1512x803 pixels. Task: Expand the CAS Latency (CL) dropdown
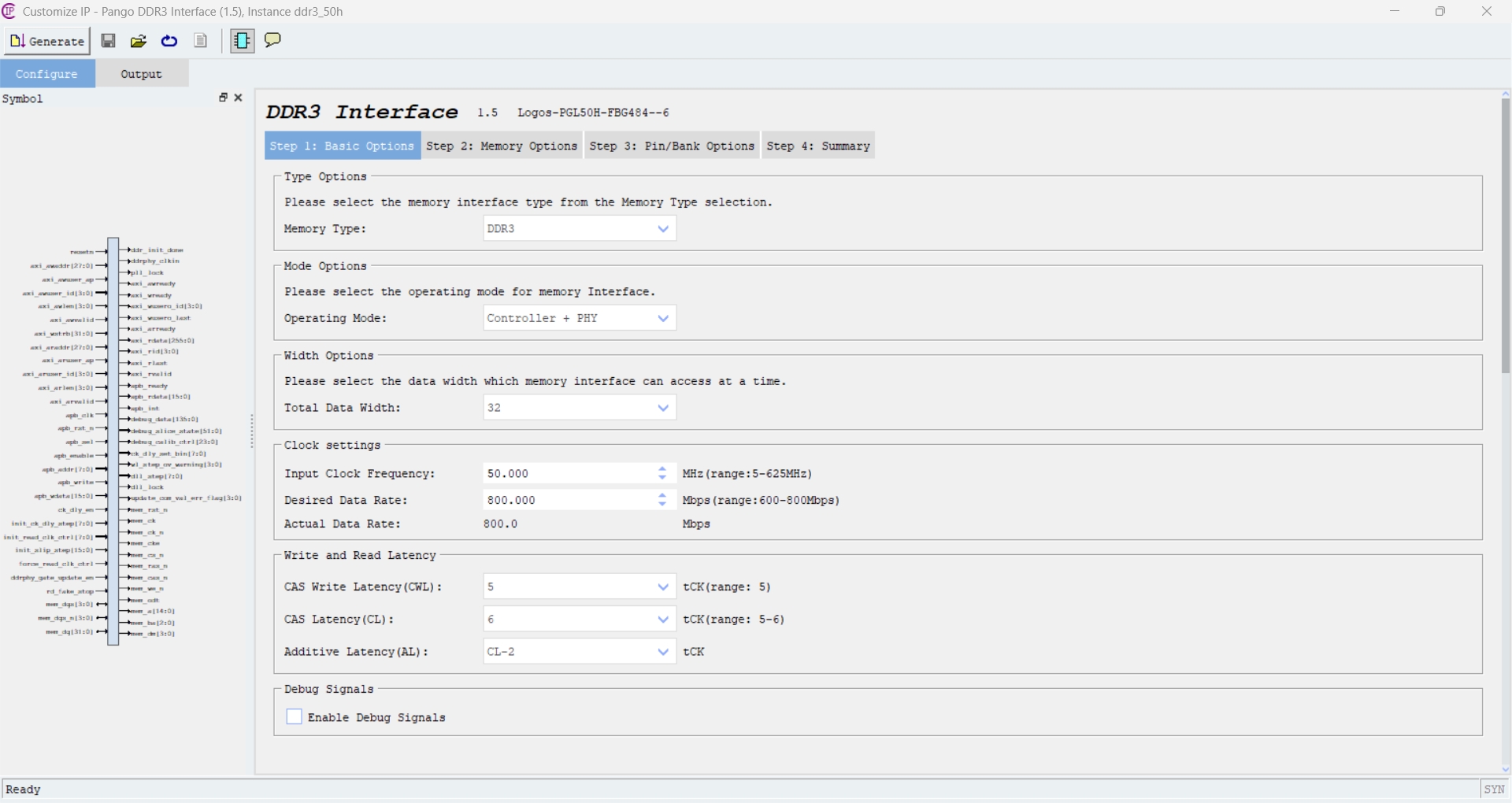point(580,620)
